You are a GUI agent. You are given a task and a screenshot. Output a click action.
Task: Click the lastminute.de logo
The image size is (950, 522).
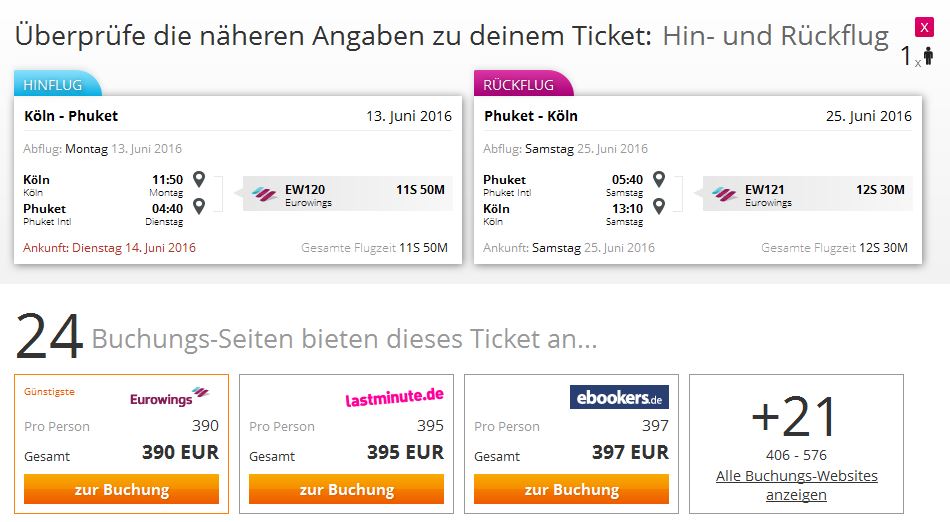(394, 397)
